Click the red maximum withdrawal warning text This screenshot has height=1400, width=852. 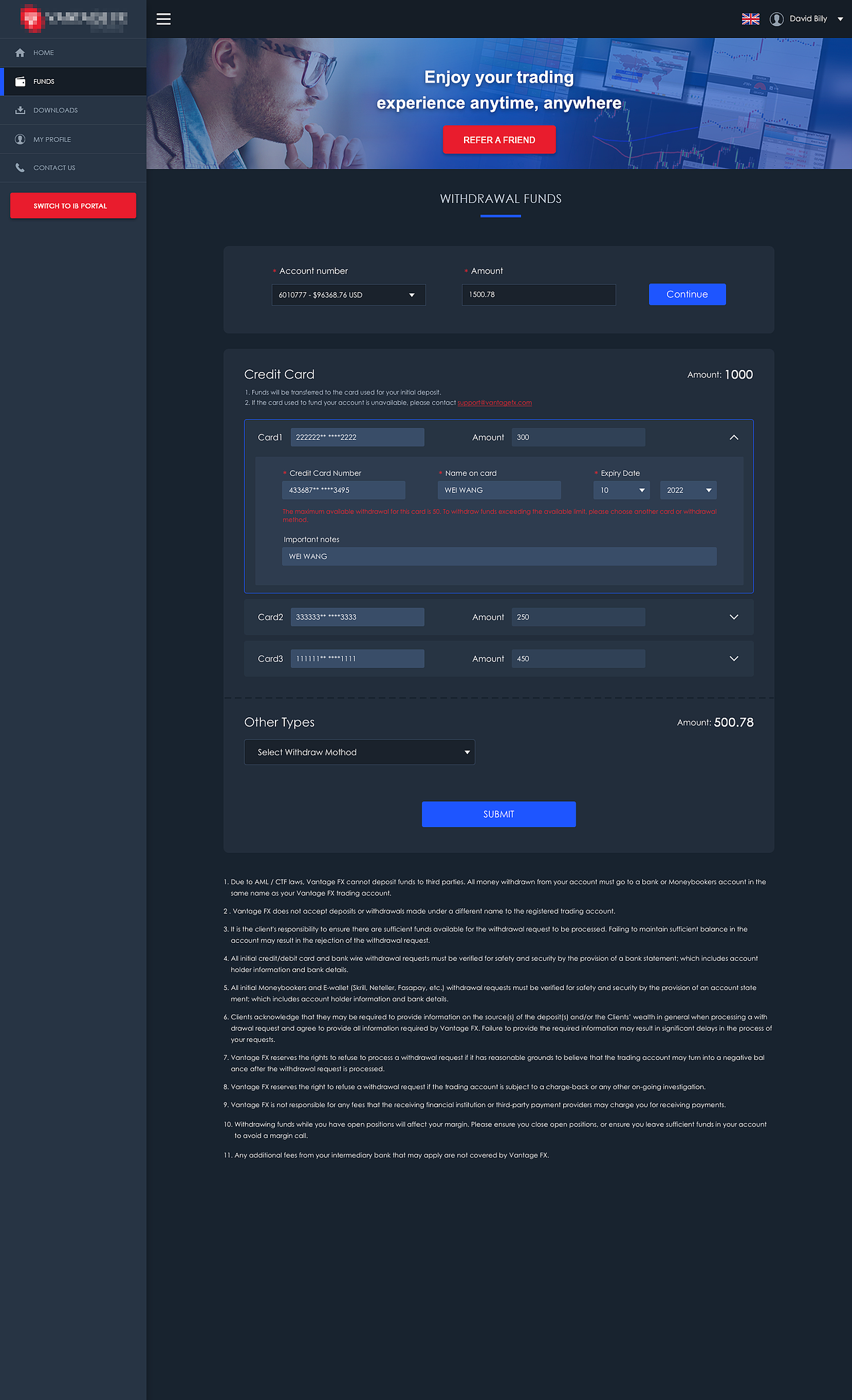point(499,516)
